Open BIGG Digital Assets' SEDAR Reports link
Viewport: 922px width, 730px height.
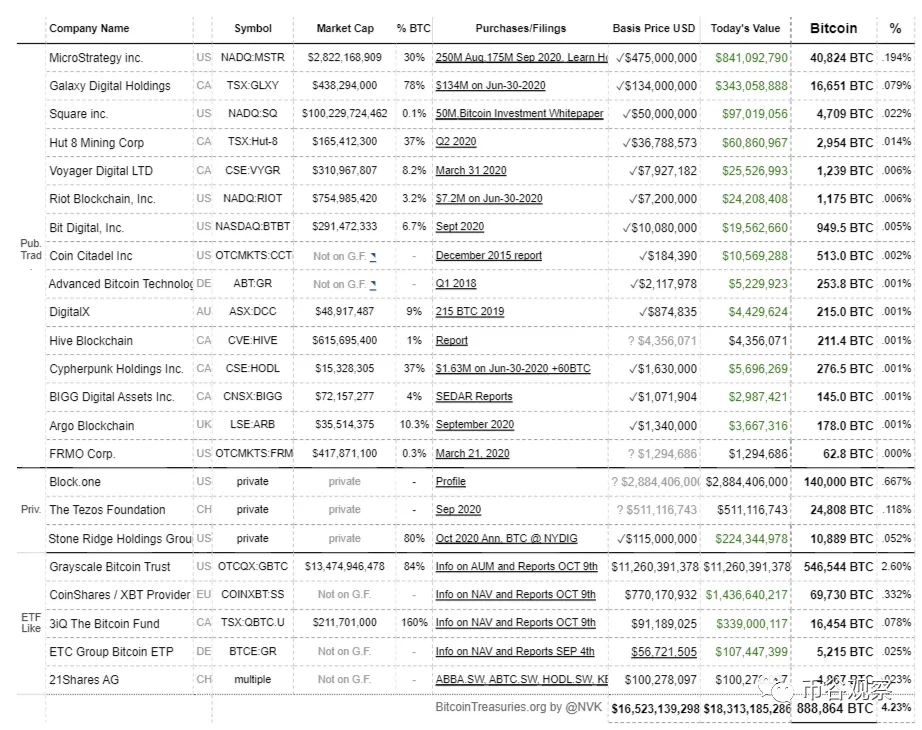click(474, 396)
